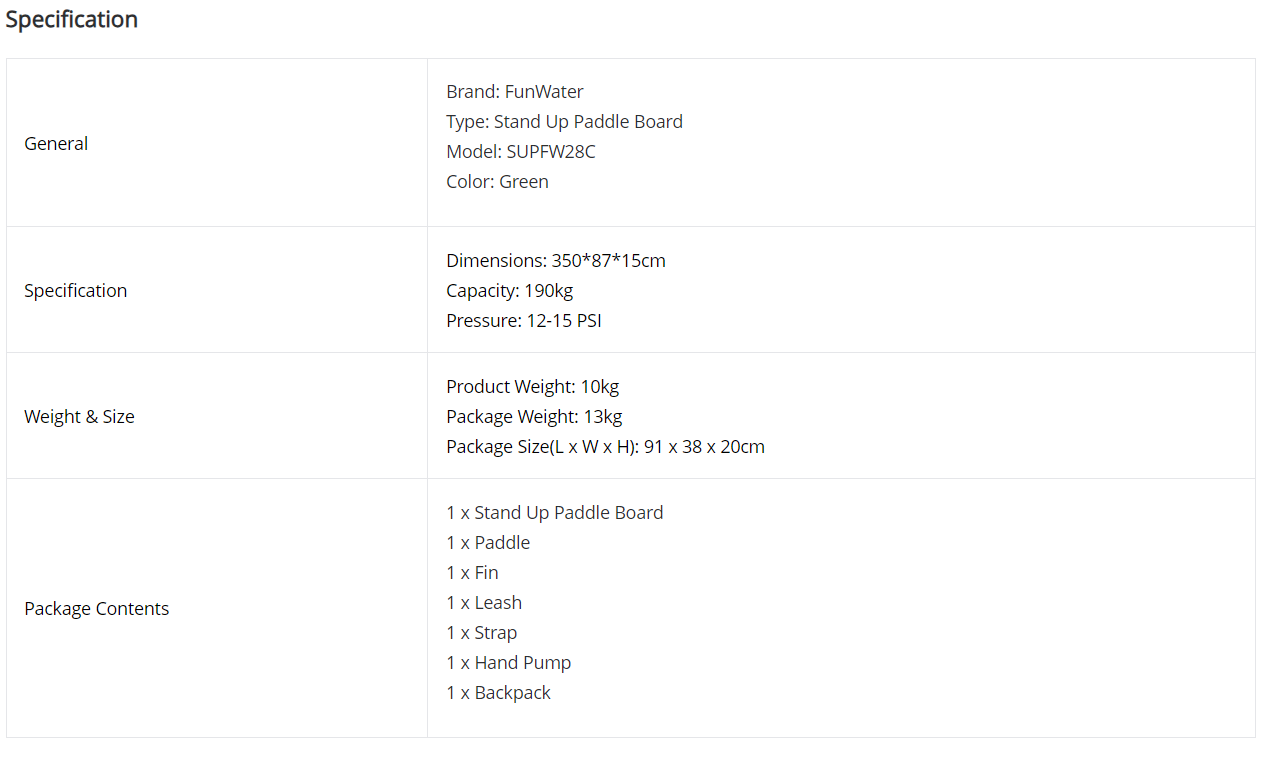This screenshot has width=1268, height=757.
Task: Select the Color: Green line
Action: point(497,181)
